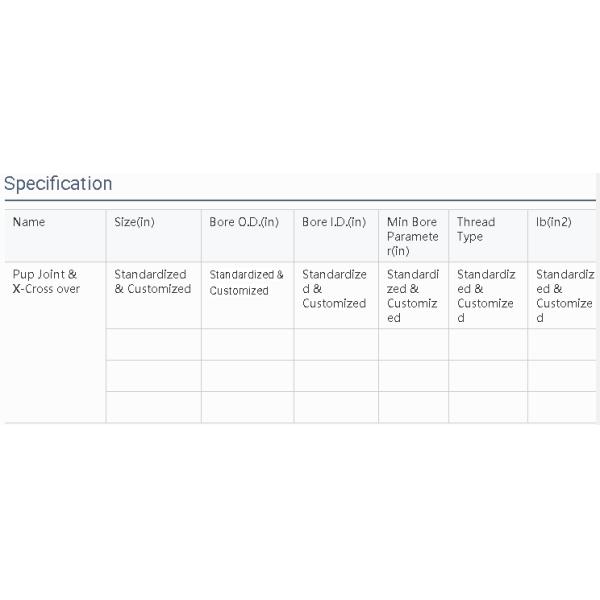Click the Thread Type column header
600x600 pixels.
[476, 229]
